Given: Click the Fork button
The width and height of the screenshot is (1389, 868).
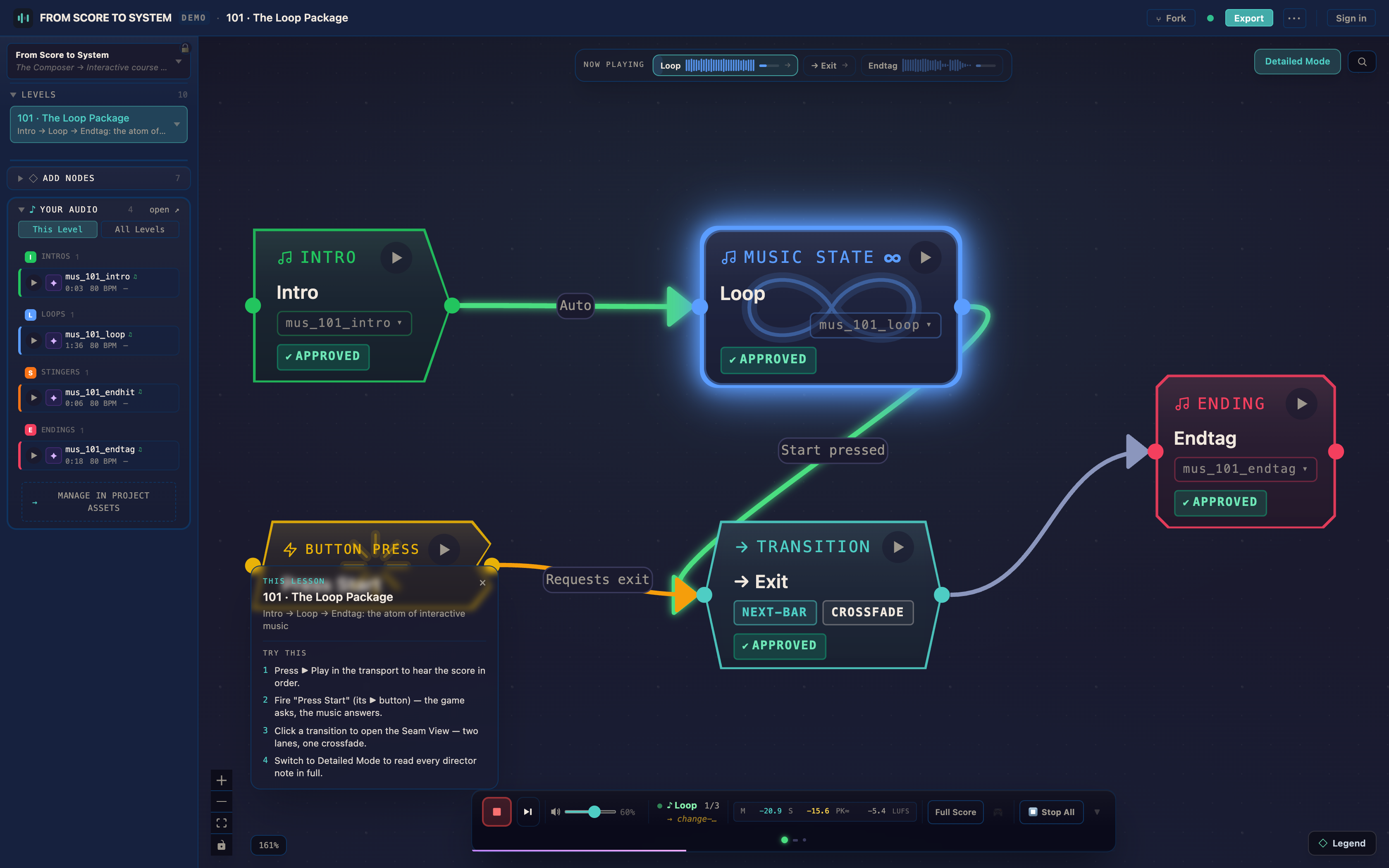Looking at the screenshot, I should 1171,18.
